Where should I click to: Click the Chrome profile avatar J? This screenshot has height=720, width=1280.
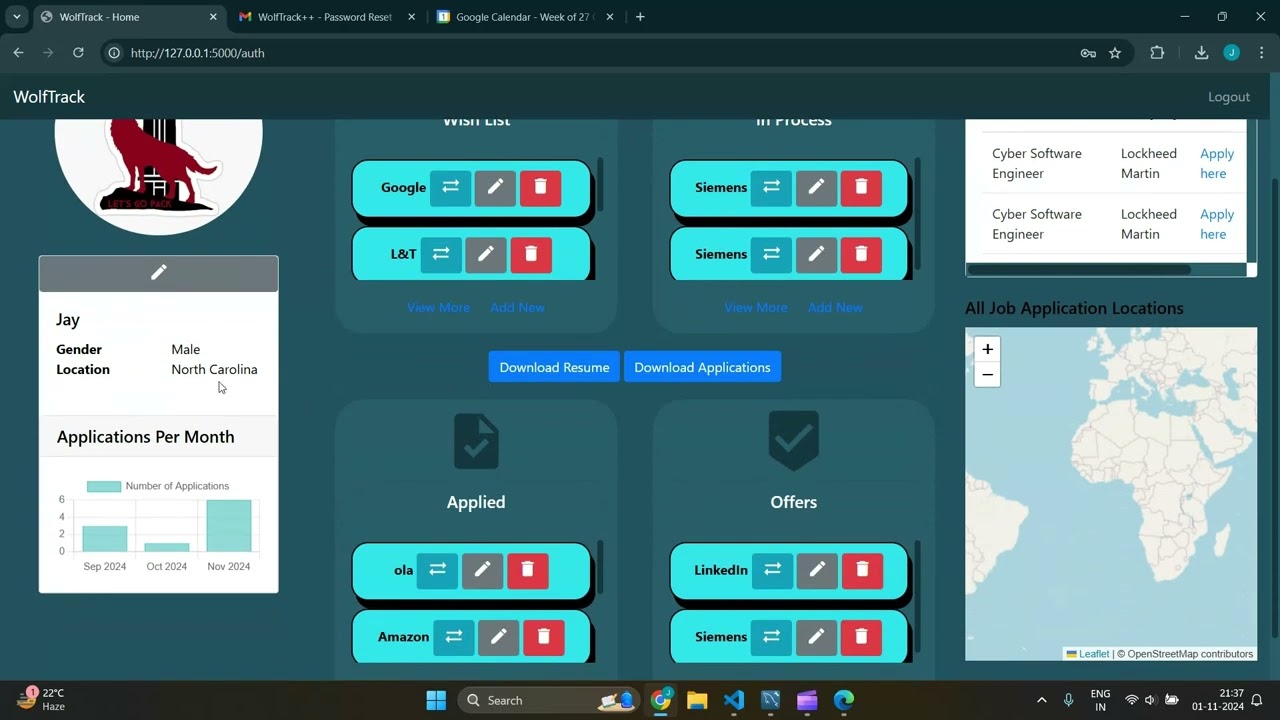[x=1231, y=53]
